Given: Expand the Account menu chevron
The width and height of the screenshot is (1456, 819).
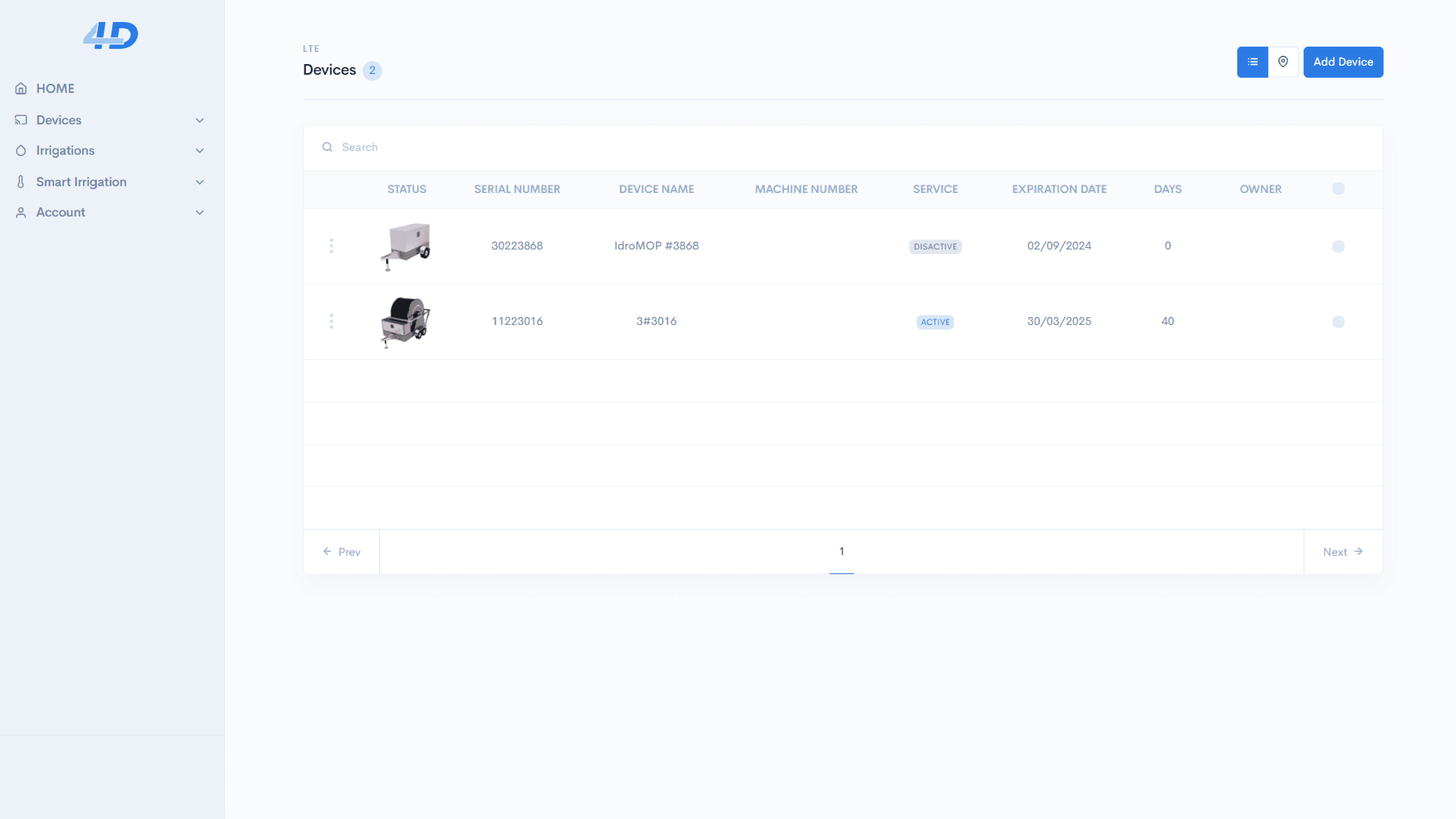Looking at the screenshot, I should [x=199, y=212].
